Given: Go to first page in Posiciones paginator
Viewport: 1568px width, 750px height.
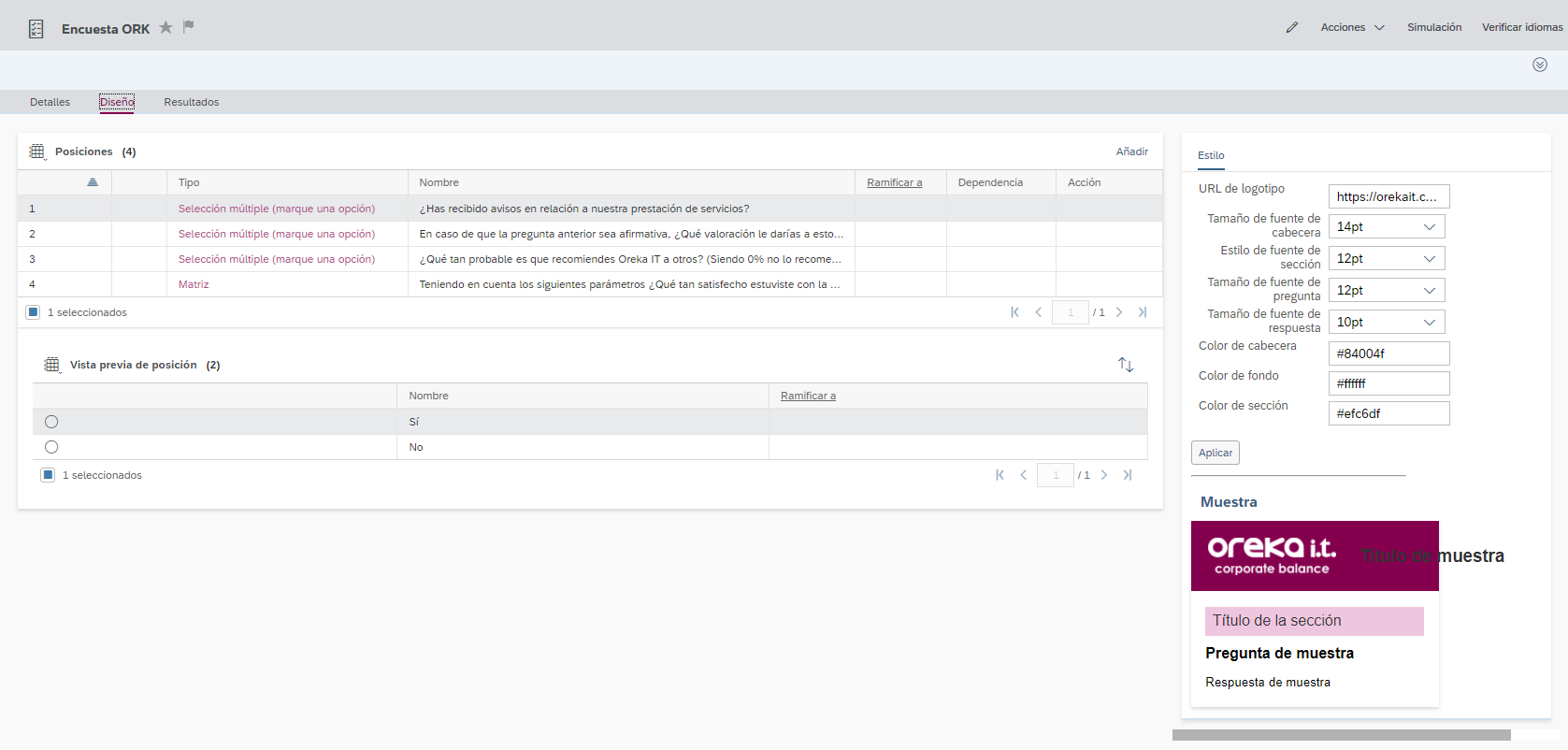Looking at the screenshot, I should [x=1014, y=312].
